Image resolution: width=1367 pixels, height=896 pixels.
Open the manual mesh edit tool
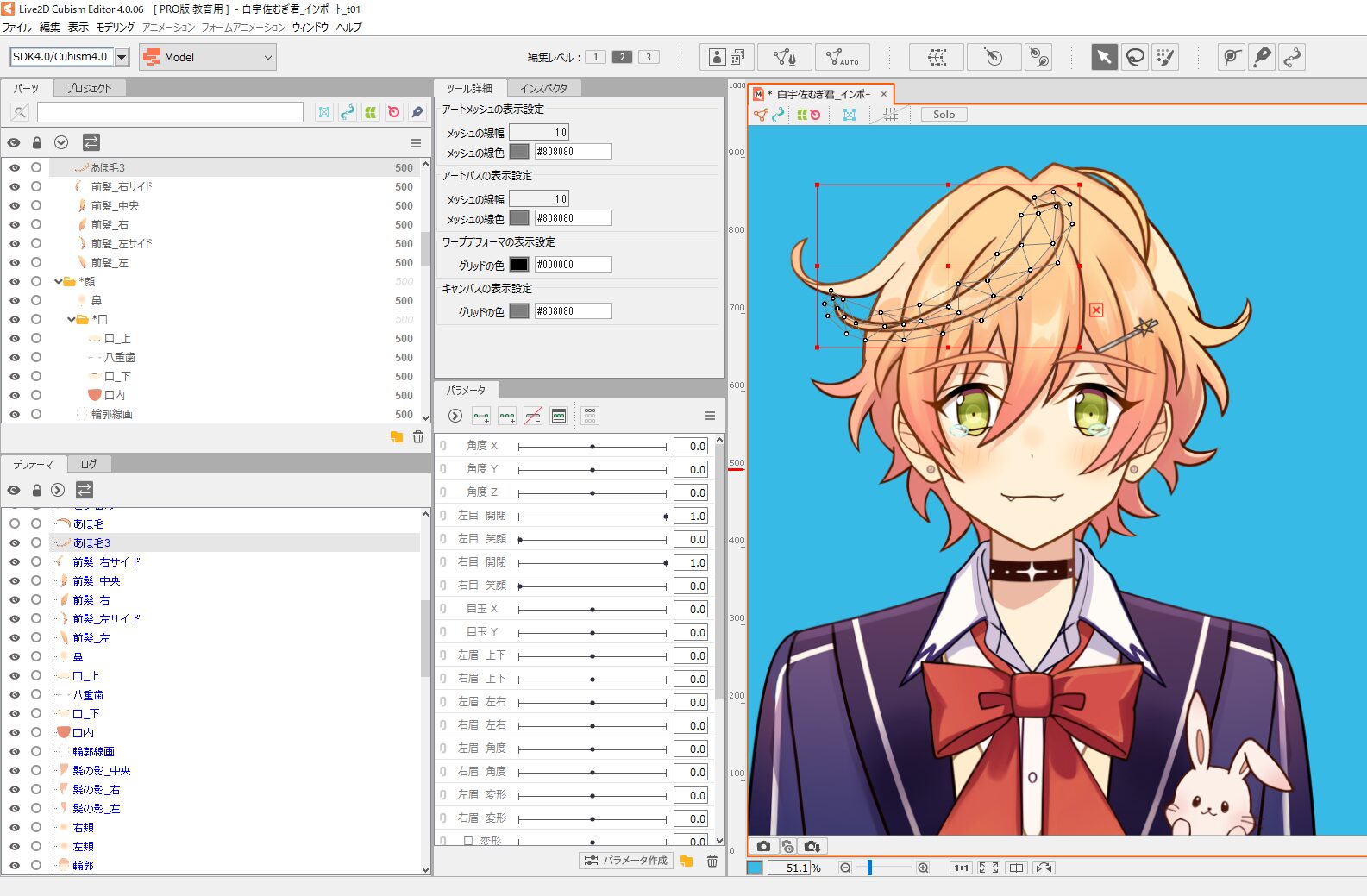pyautogui.click(x=784, y=58)
